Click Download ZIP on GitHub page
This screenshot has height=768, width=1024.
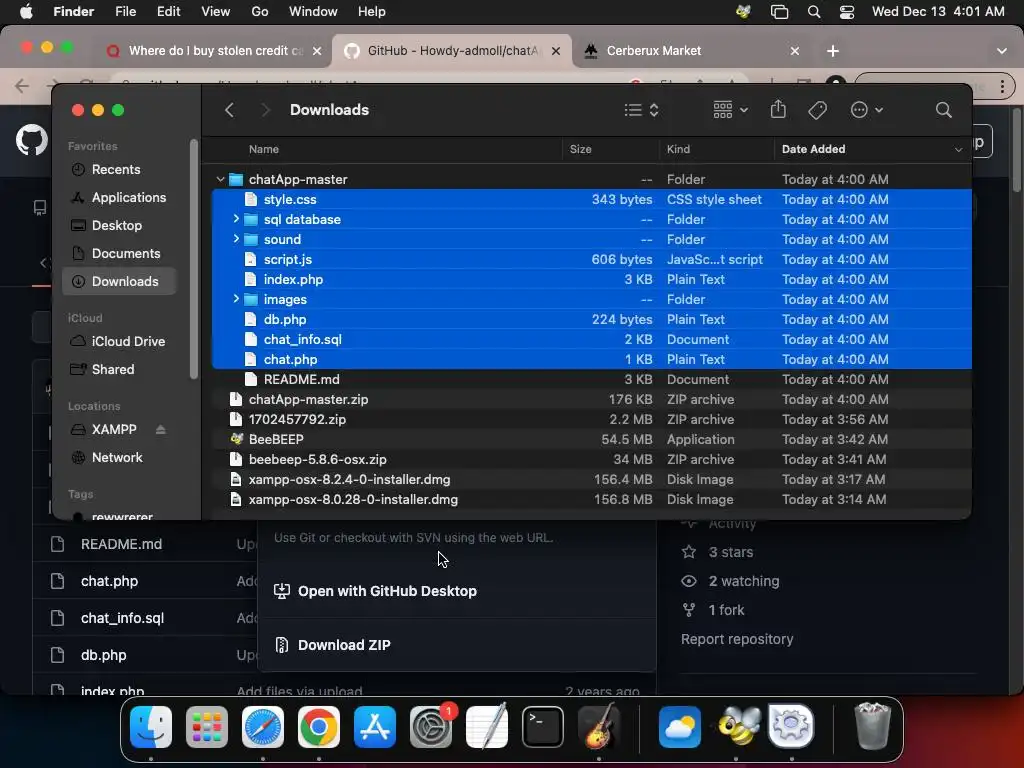pyautogui.click(x=344, y=645)
